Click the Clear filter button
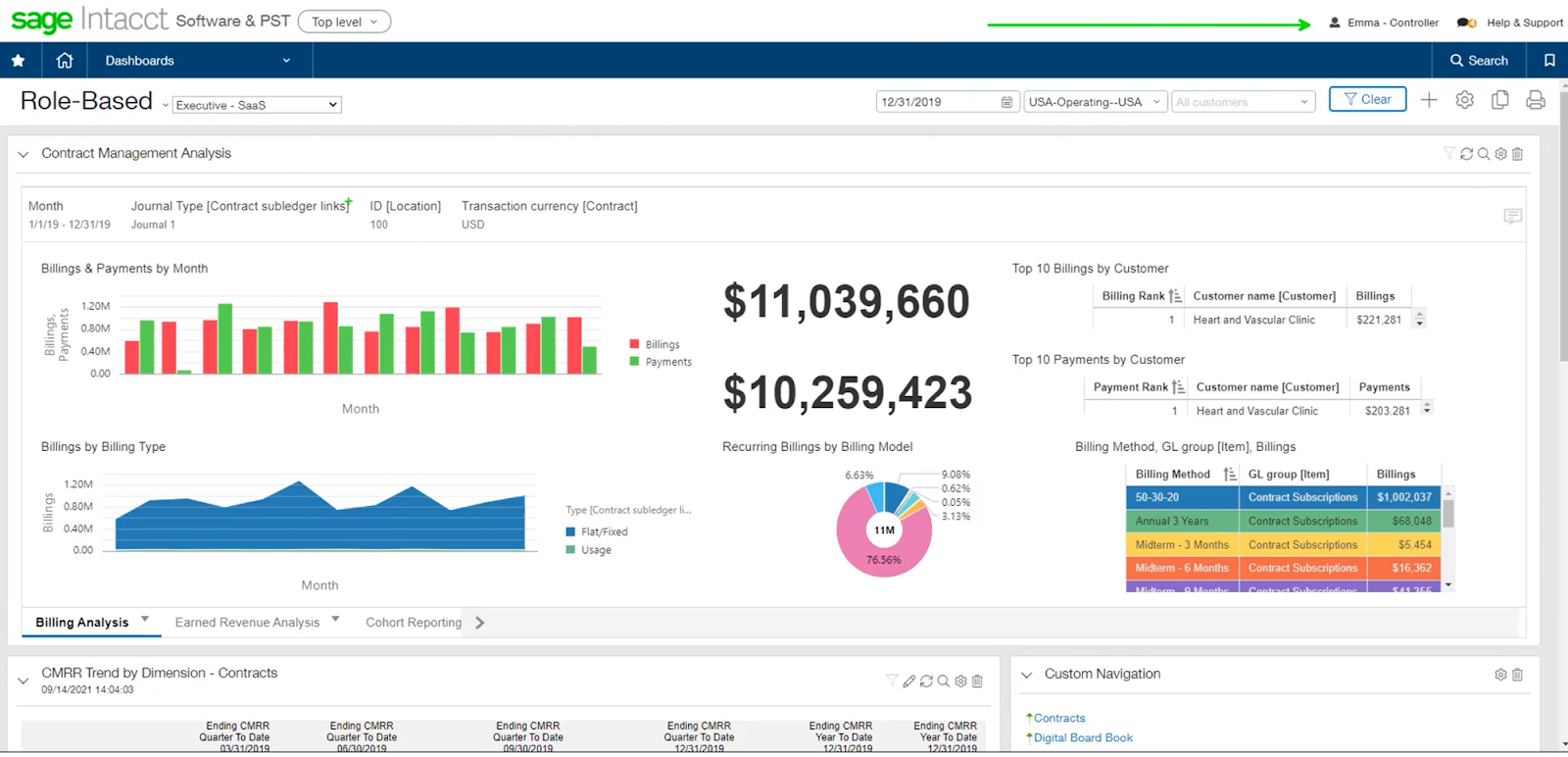 click(1367, 99)
